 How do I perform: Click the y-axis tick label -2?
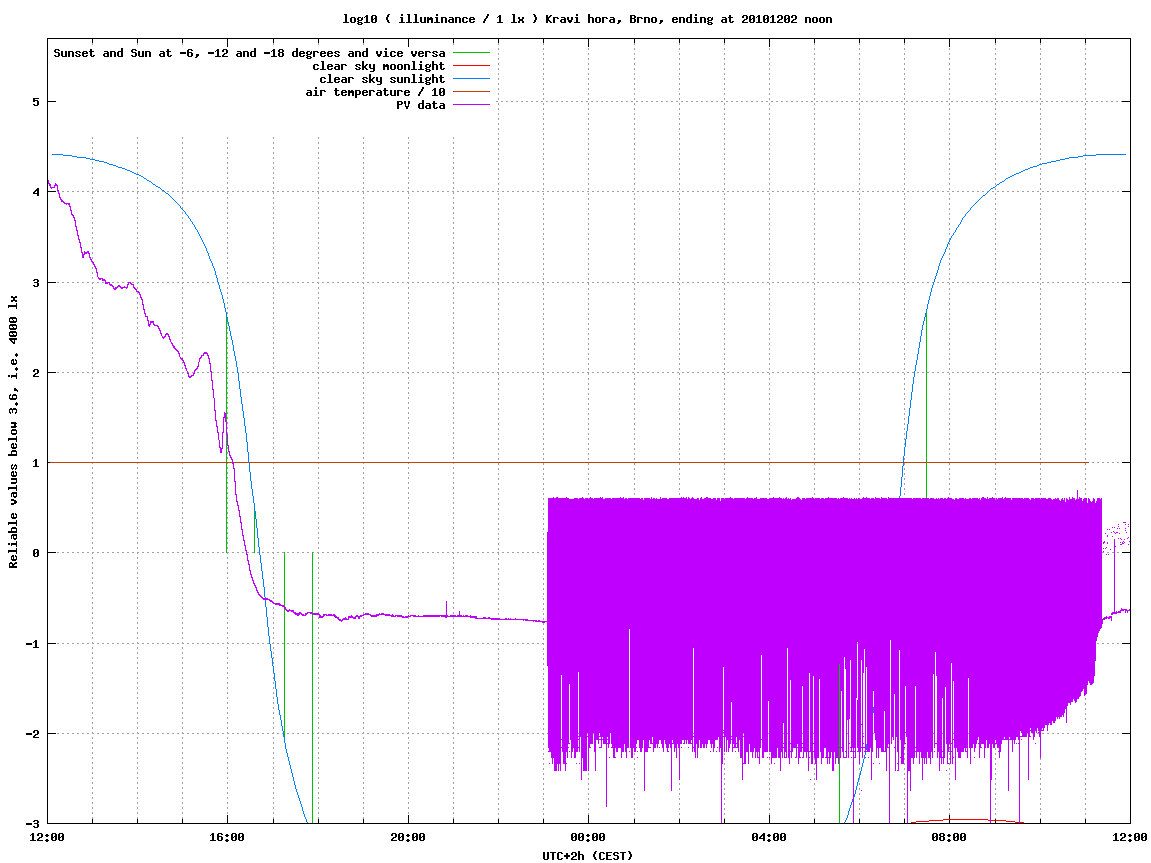pyautogui.click(x=32, y=734)
